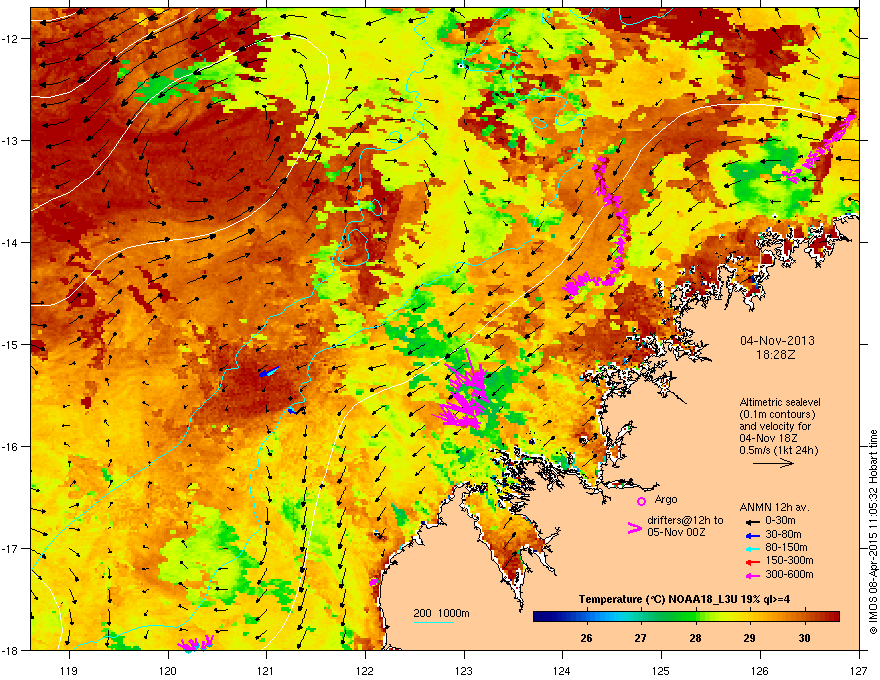Click the time text 18:28Z
The image size is (880, 680).
click(x=776, y=355)
